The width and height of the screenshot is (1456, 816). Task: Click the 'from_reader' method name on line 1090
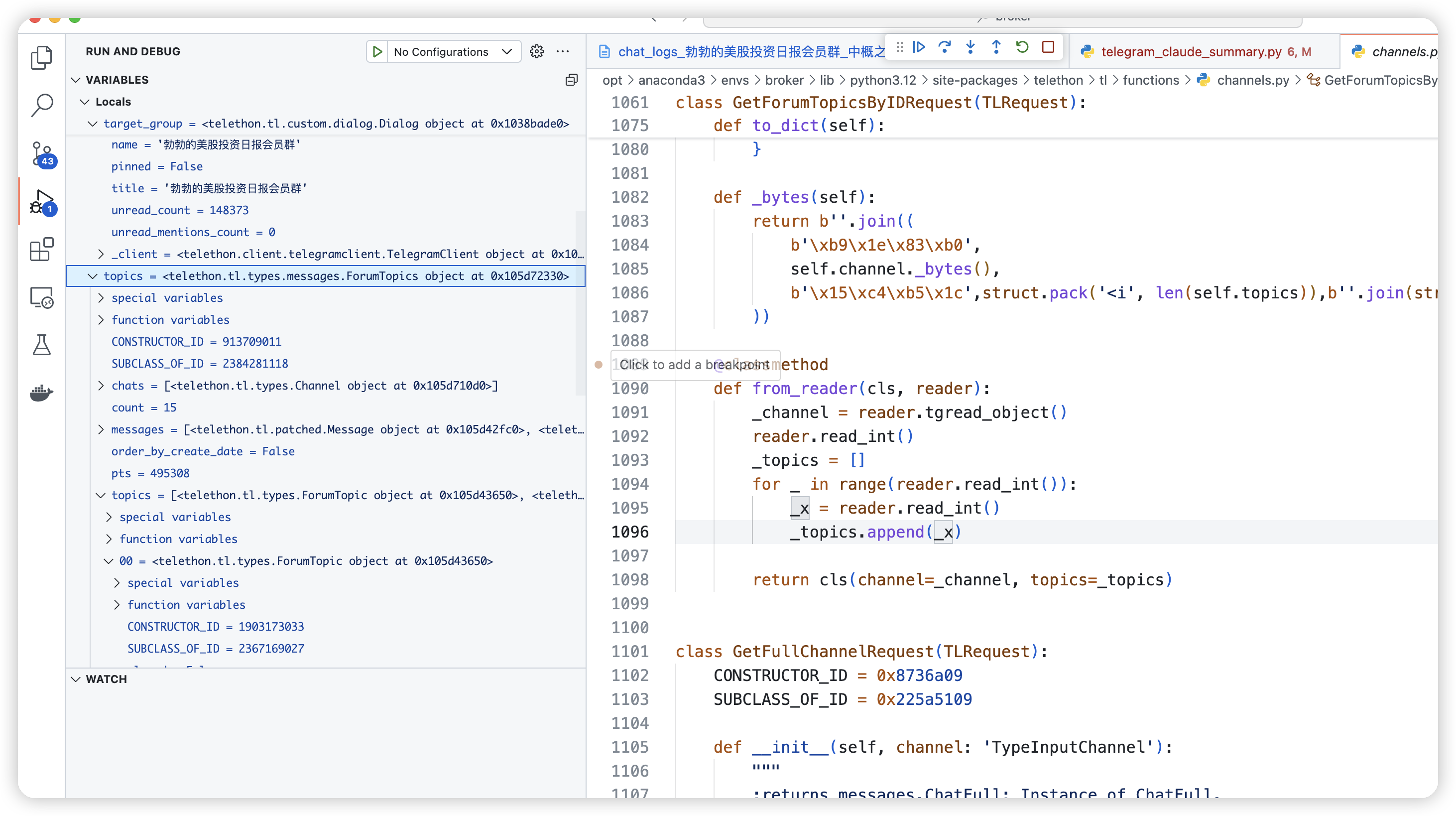tap(804, 389)
